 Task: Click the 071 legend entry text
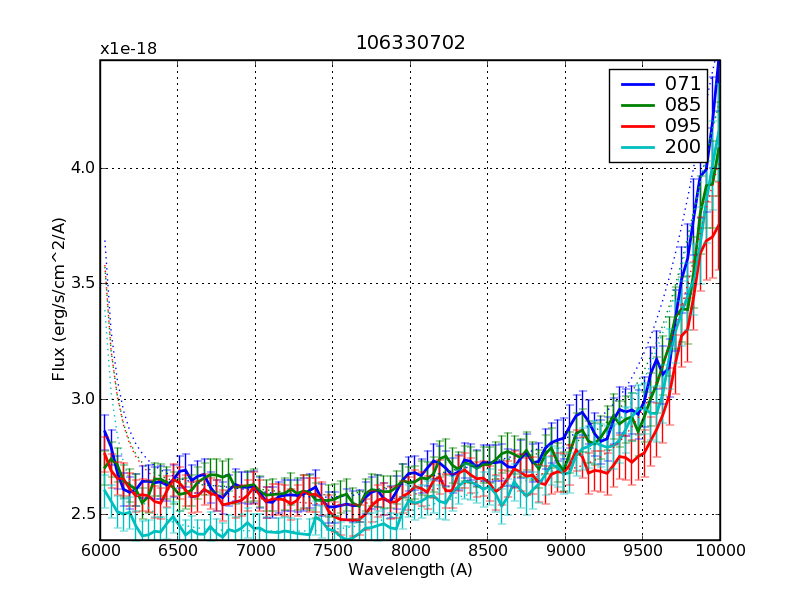click(683, 84)
